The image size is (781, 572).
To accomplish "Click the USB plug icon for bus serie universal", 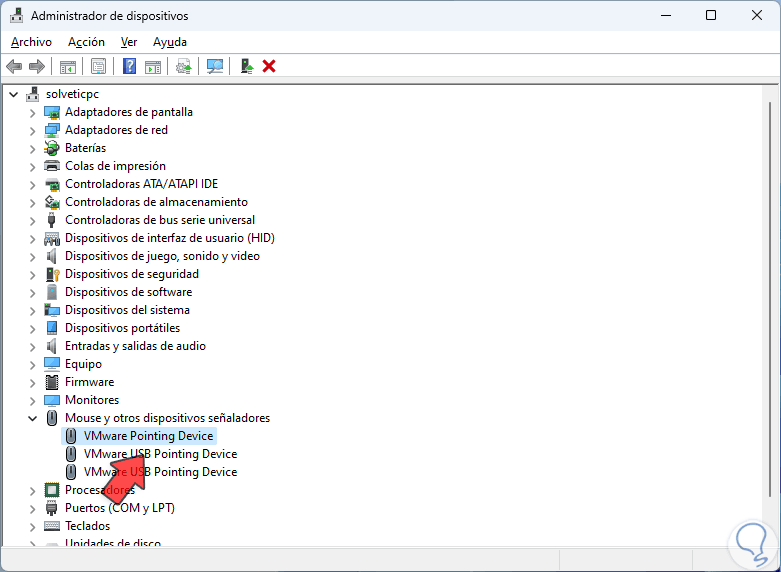I will coord(52,220).
